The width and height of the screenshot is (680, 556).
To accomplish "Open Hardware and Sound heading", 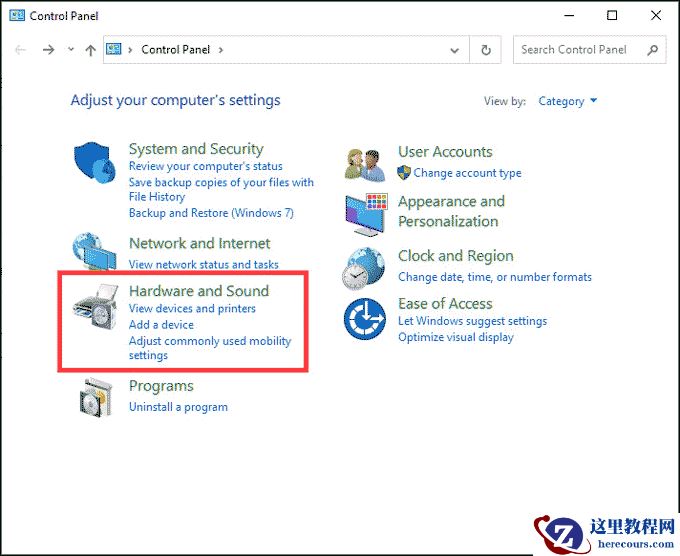I will pyautogui.click(x=199, y=291).
